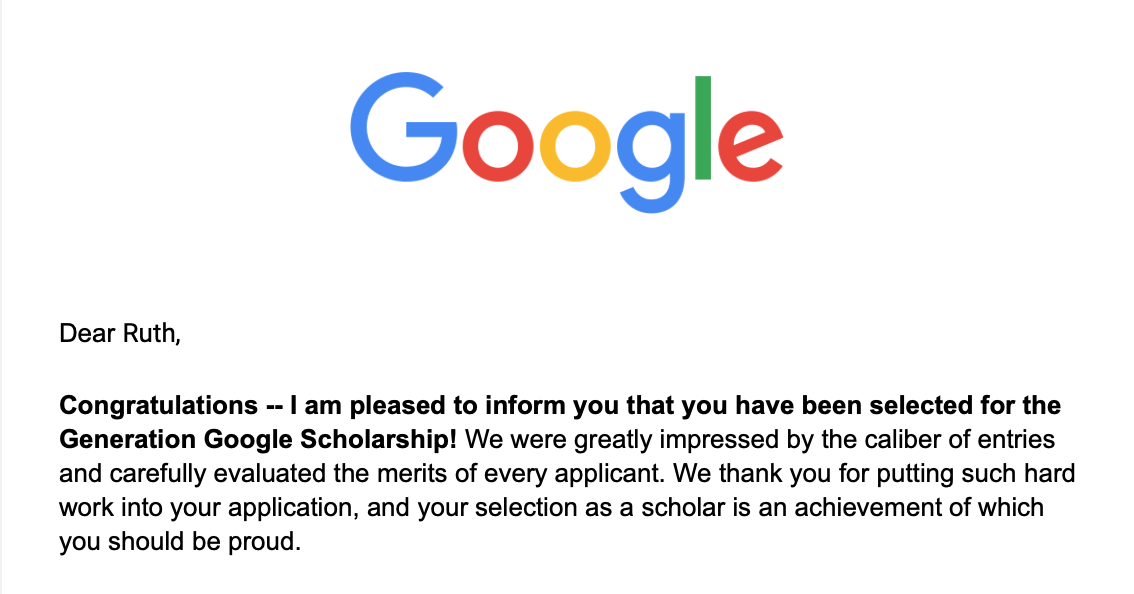
Task: Click the "Dear Ruth," greeting line
Action: (120, 333)
